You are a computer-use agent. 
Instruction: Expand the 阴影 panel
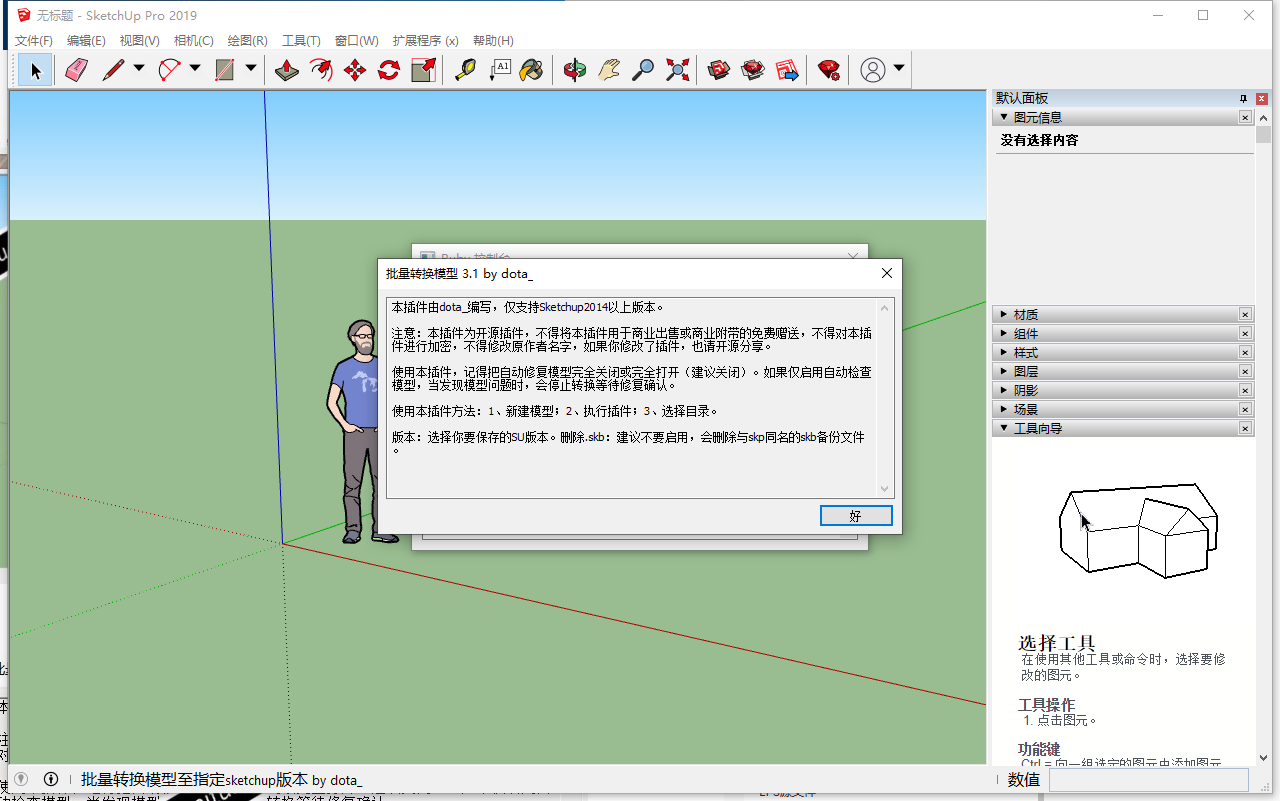point(1003,391)
